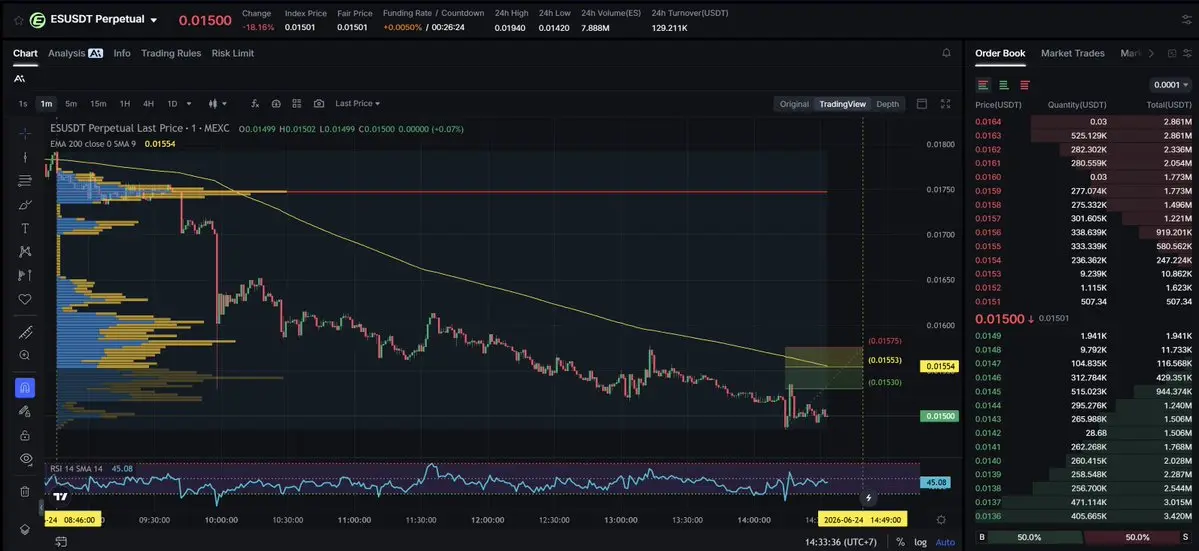1199x551 pixels.
Task: Open the time zone 14:33:36 (UTC+7) menu
Action: (840, 542)
